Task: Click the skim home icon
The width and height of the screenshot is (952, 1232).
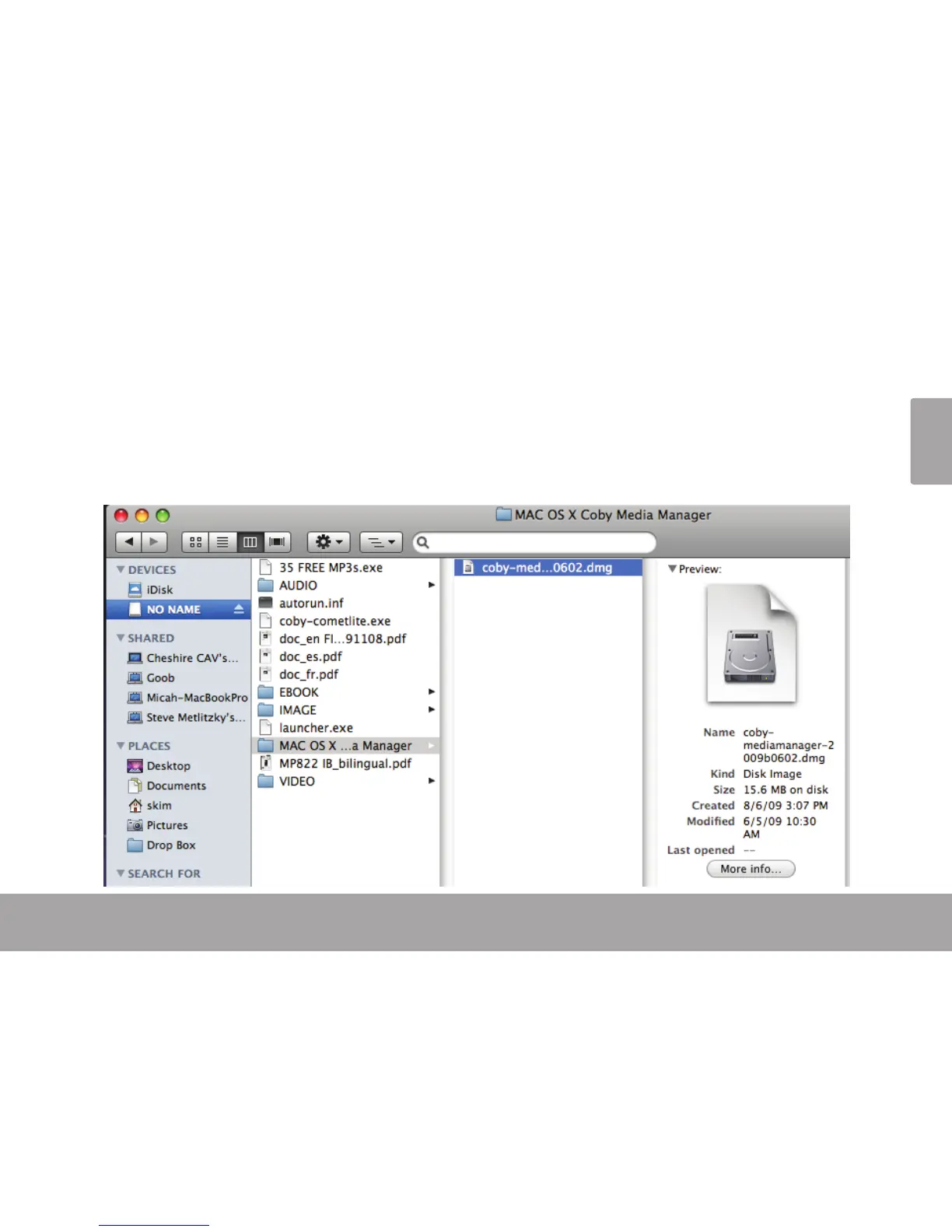Action: click(x=135, y=805)
